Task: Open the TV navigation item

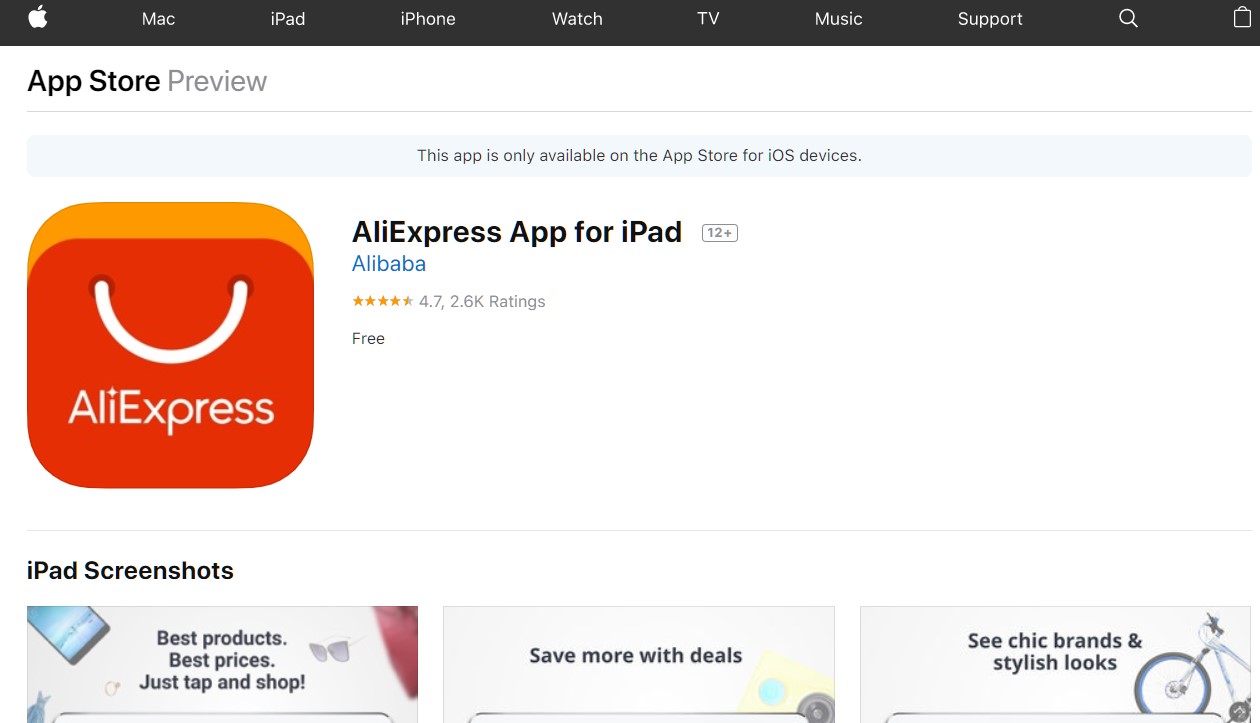Action: pyautogui.click(x=708, y=18)
